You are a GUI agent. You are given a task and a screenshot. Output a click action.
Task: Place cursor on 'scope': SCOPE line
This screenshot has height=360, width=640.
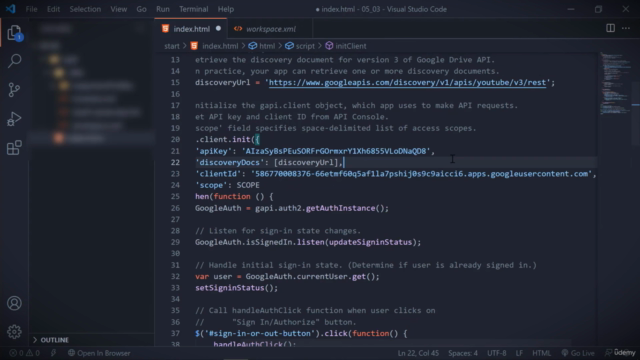[x=227, y=185]
